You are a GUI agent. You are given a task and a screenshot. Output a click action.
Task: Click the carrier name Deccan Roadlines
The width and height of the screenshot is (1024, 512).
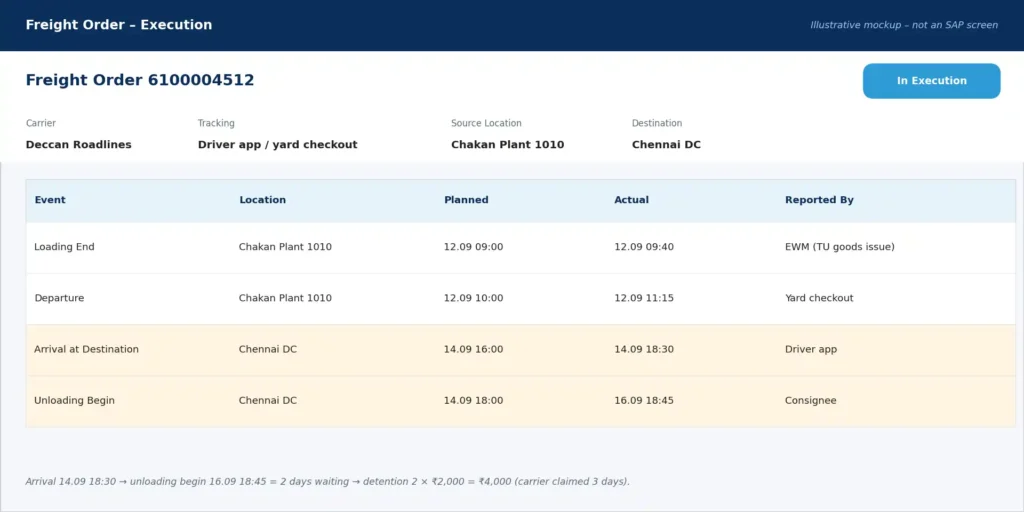[x=78, y=144]
